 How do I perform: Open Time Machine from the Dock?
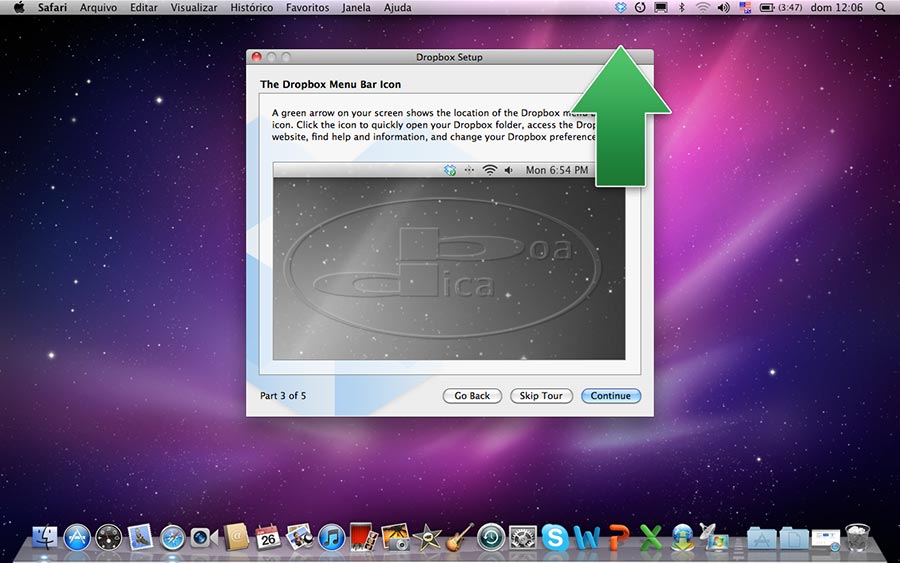(x=491, y=538)
